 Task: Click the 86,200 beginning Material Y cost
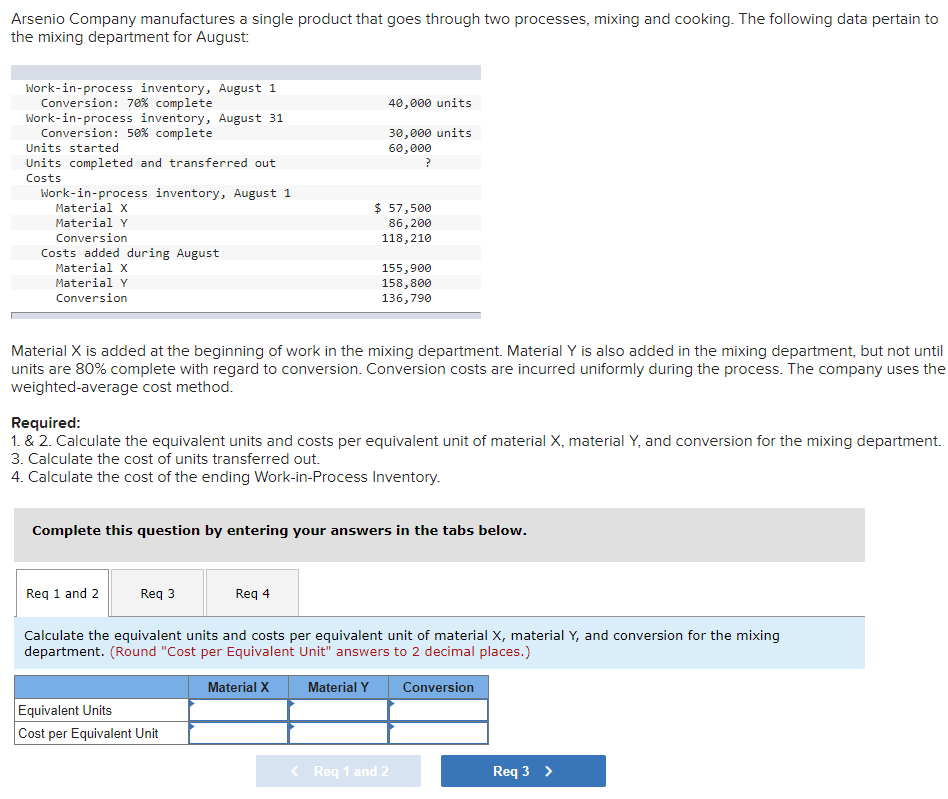coord(409,223)
